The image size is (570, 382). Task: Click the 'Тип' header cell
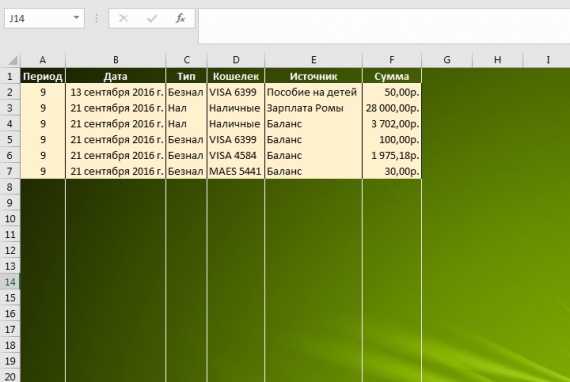[x=186, y=76]
